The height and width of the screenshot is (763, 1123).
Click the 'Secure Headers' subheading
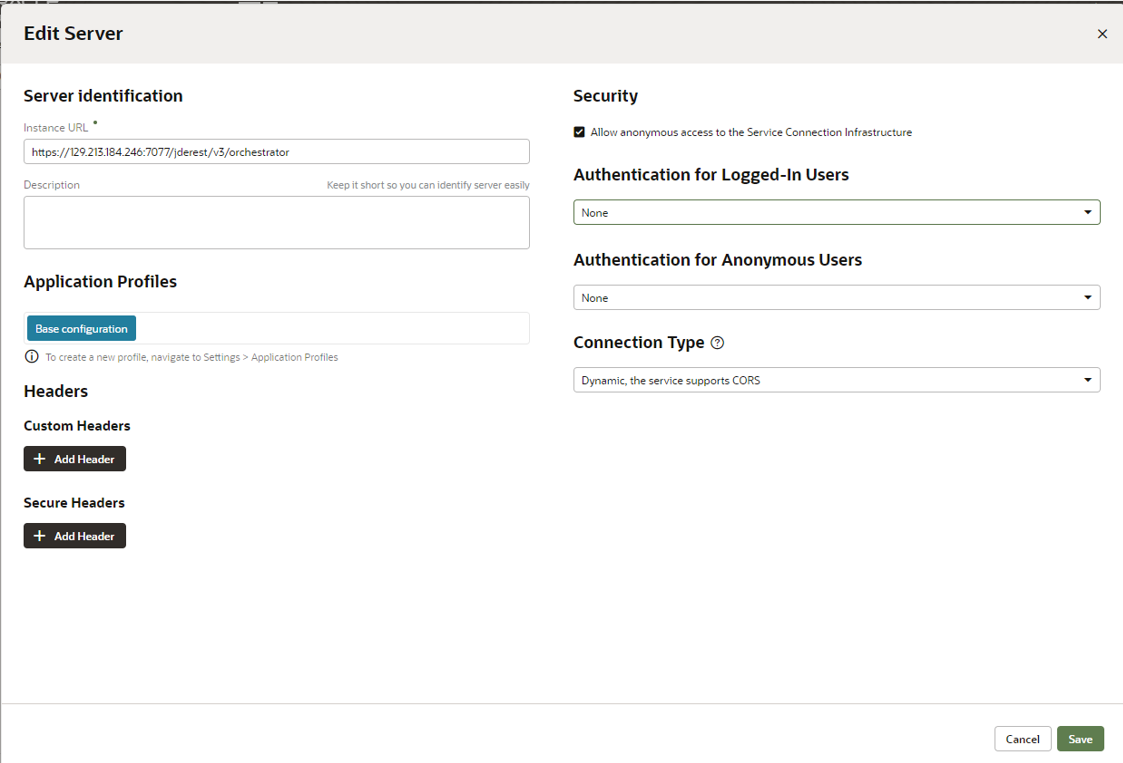tap(74, 503)
